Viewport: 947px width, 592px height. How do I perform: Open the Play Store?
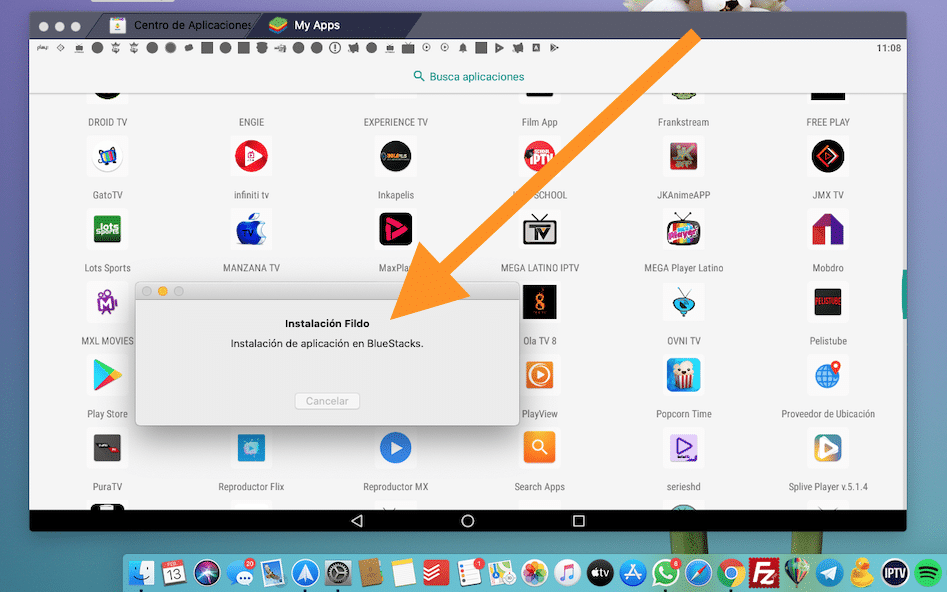pos(107,375)
